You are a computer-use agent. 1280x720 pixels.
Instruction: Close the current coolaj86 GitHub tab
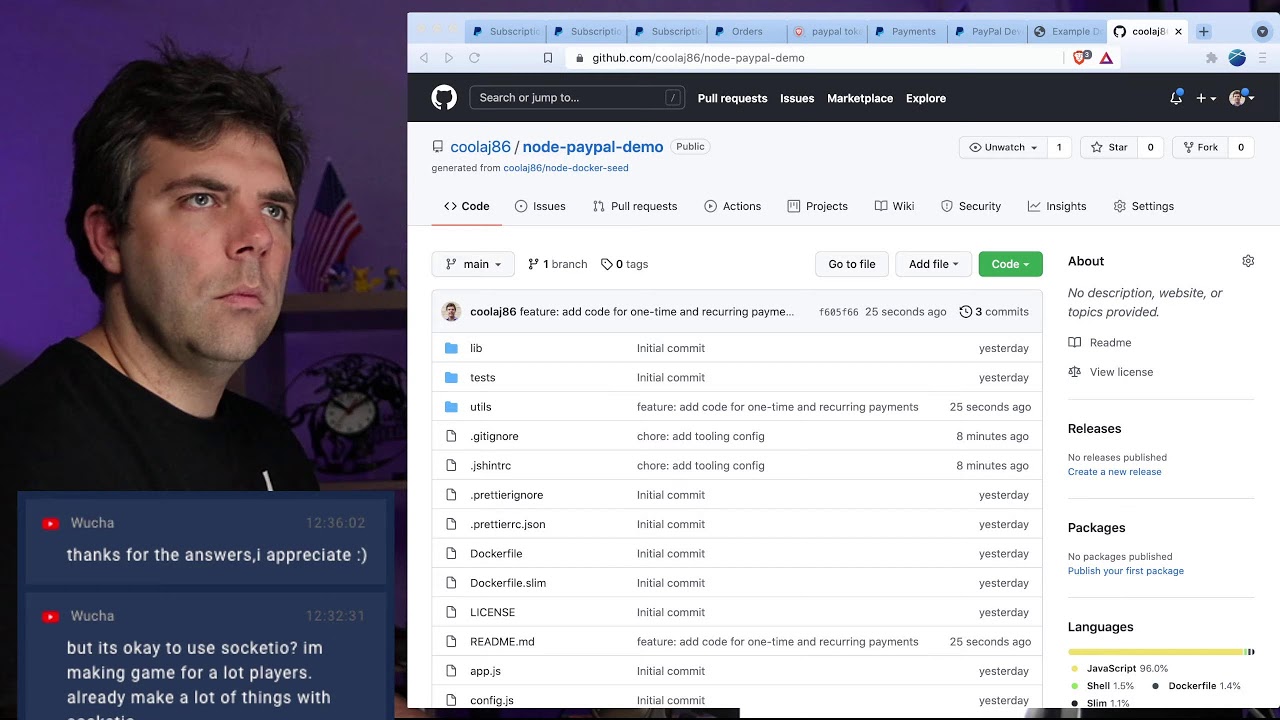[x=1178, y=31]
